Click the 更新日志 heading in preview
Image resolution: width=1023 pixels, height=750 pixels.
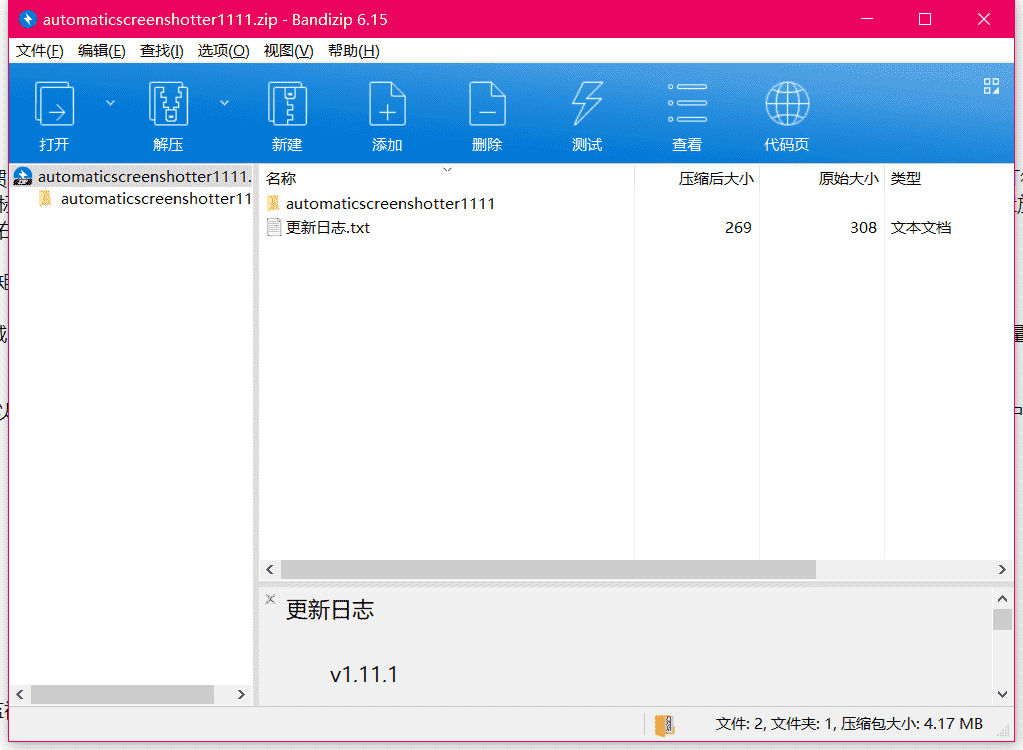[x=330, y=610]
